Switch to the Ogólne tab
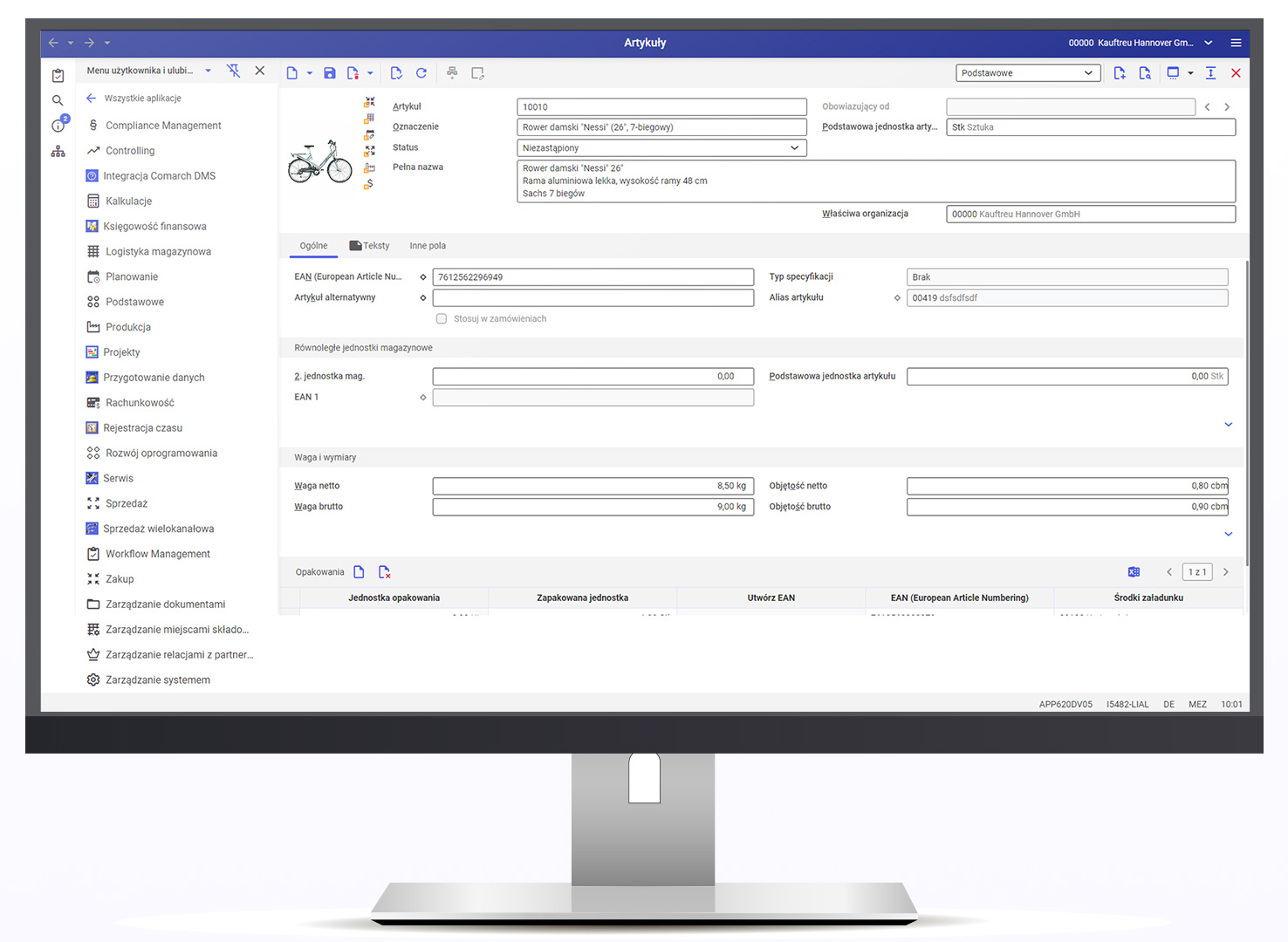Screen dimensions: 1288x942 (313, 246)
